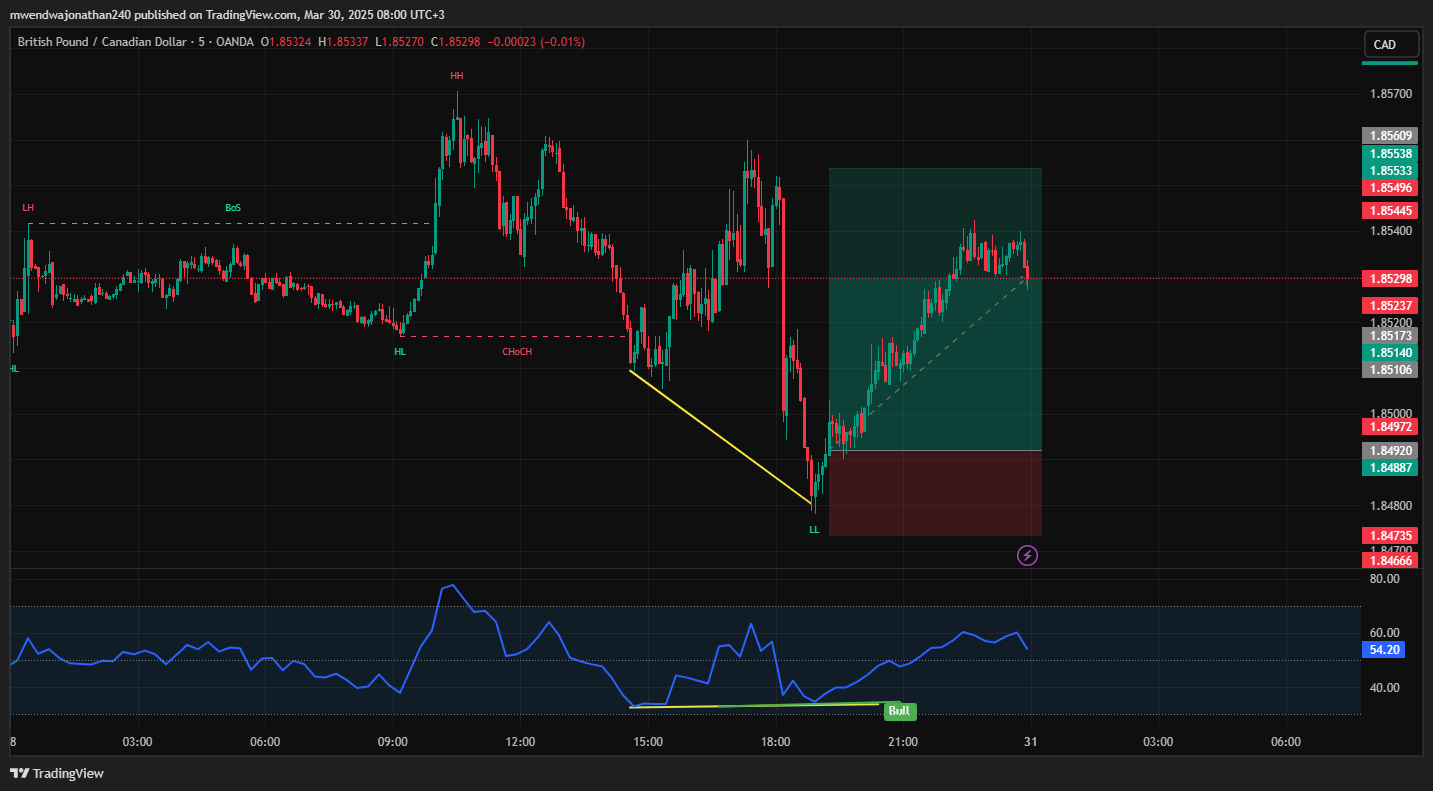Click the HH swing high marker
Screen dimensions: 1433x791
(456, 76)
